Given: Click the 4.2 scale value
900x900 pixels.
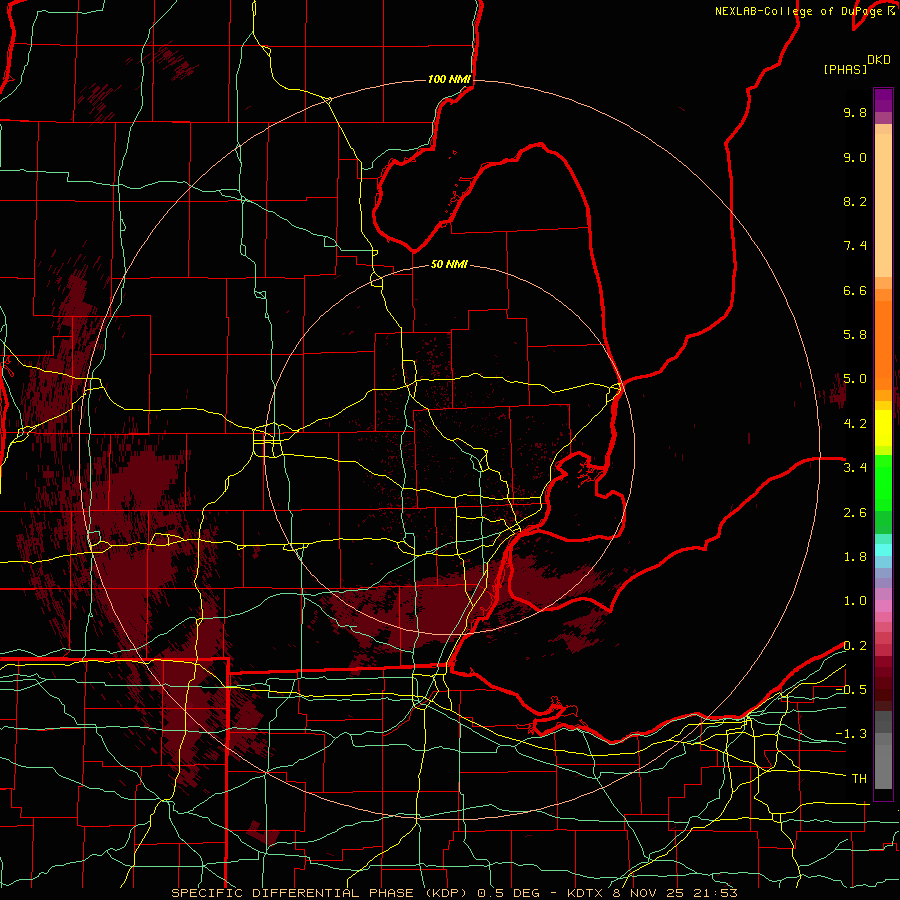Looking at the screenshot, I should point(855,424).
